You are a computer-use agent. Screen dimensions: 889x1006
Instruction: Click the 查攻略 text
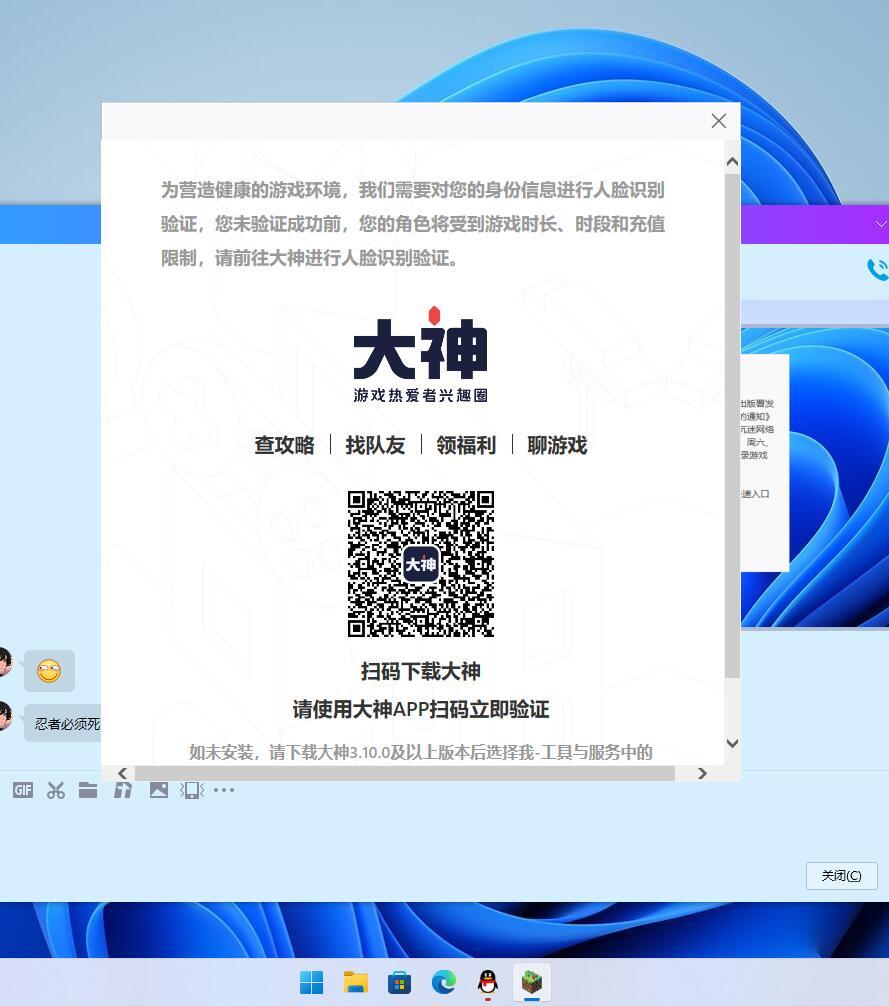click(x=284, y=445)
